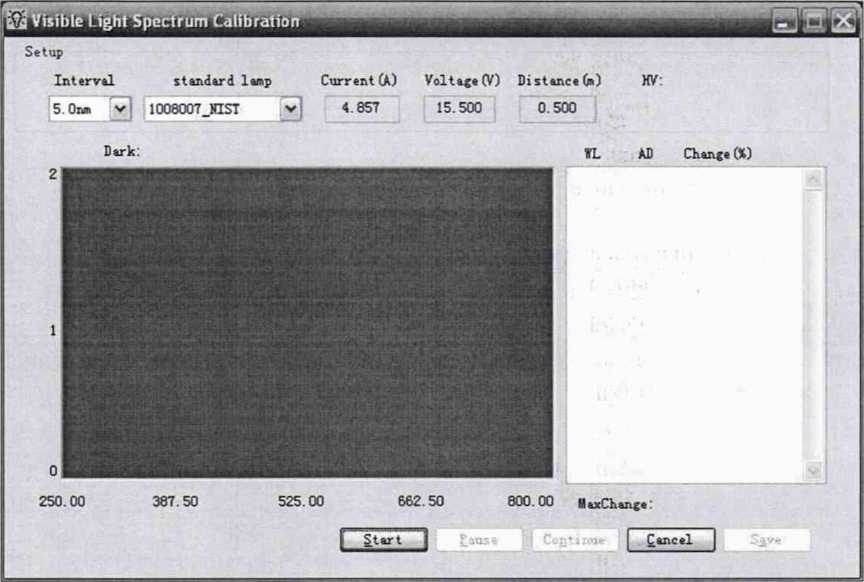Click the results list scrollbar down arrow

click(x=813, y=471)
